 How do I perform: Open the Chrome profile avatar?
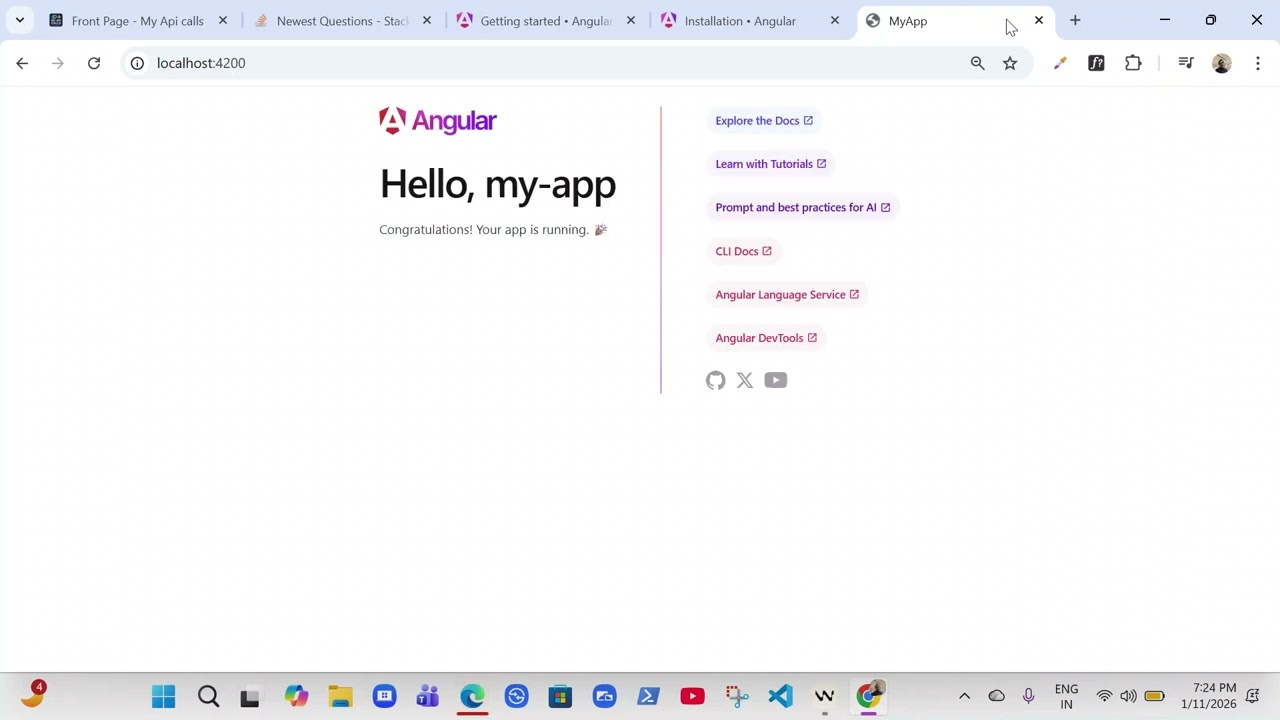click(1222, 63)
